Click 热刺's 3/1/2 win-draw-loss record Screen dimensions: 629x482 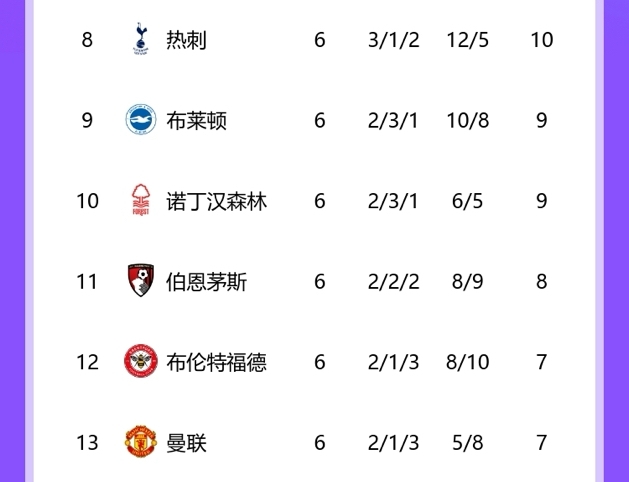[x=393, y=40]
